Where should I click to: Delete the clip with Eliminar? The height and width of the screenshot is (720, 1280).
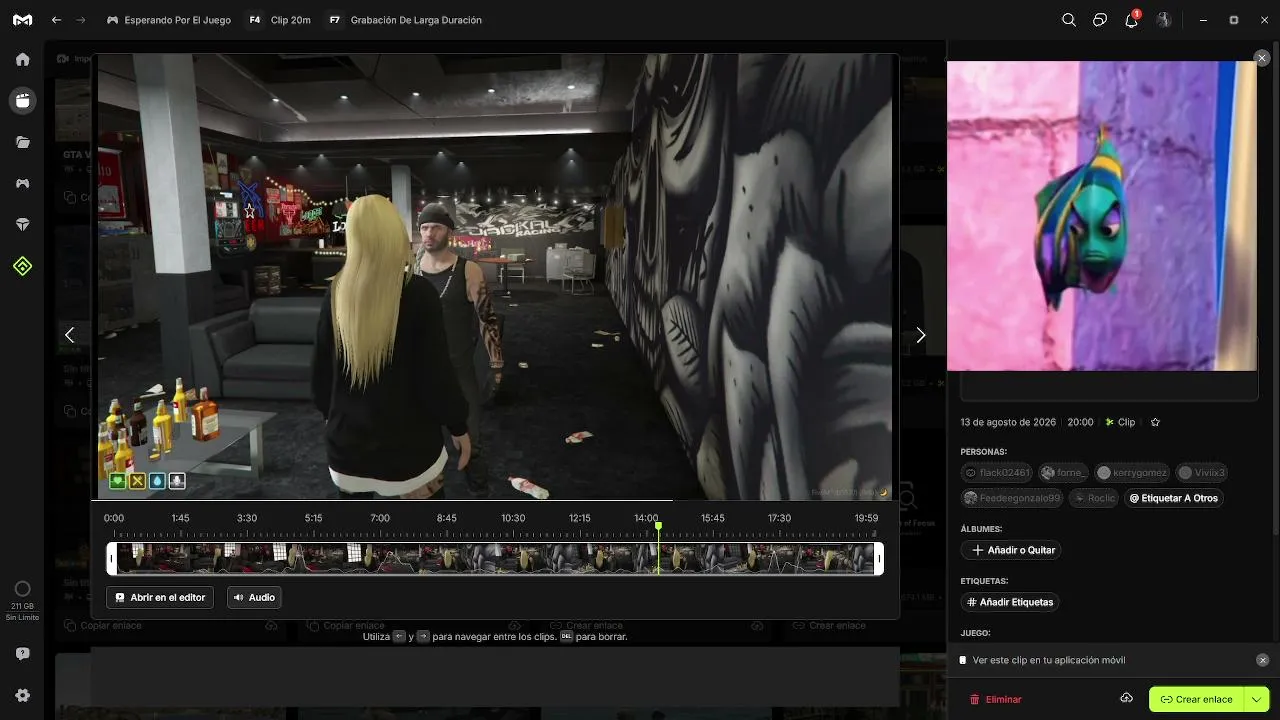996,699
